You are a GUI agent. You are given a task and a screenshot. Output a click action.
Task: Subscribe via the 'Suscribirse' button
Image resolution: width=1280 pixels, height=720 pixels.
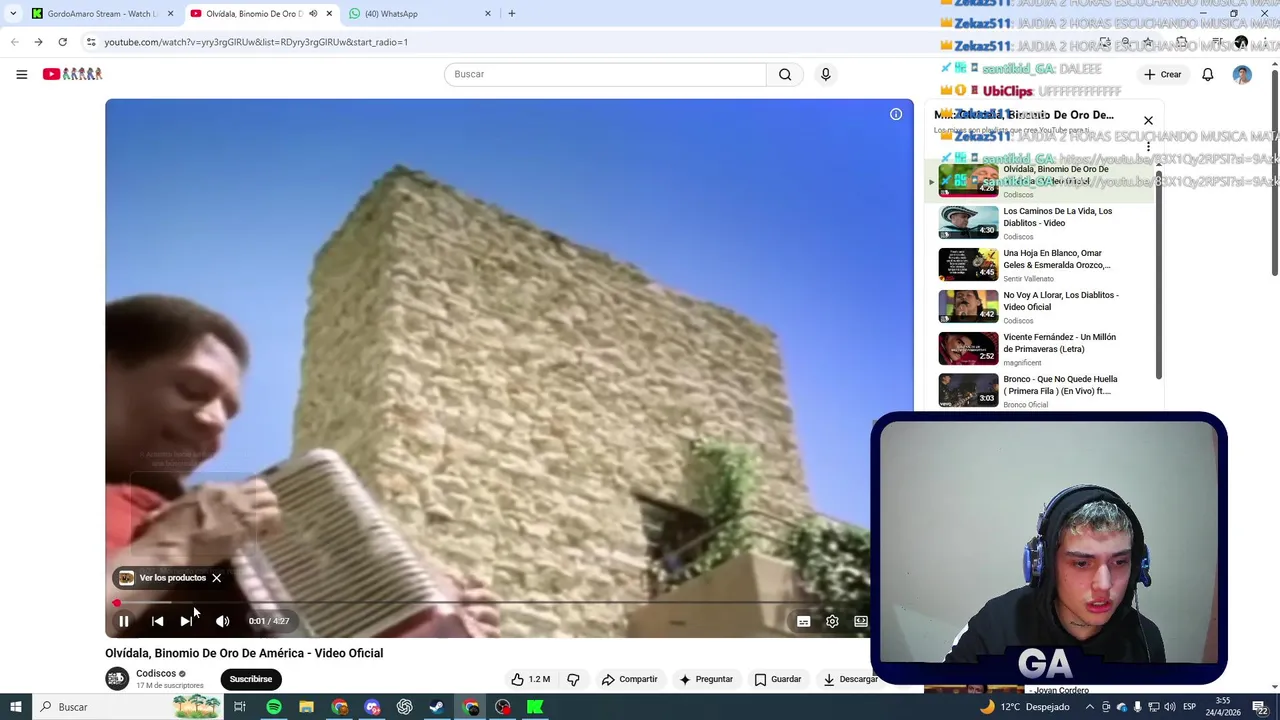251,679
